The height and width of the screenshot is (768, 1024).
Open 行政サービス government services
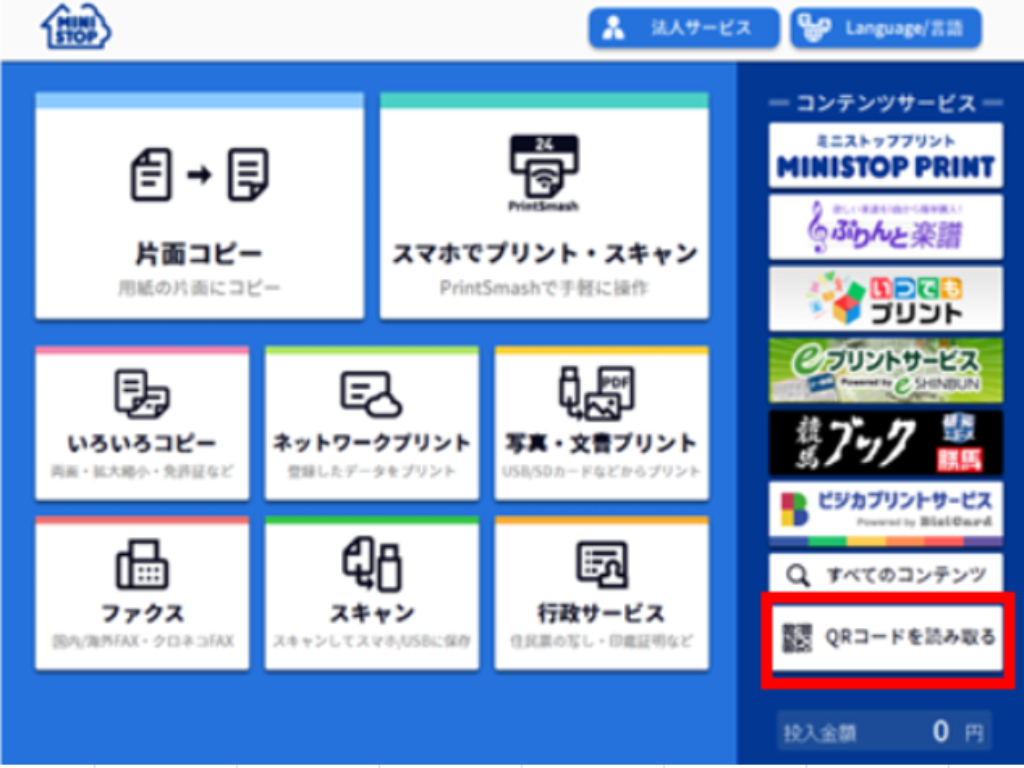pyautogui.click(x=602, y=594)
